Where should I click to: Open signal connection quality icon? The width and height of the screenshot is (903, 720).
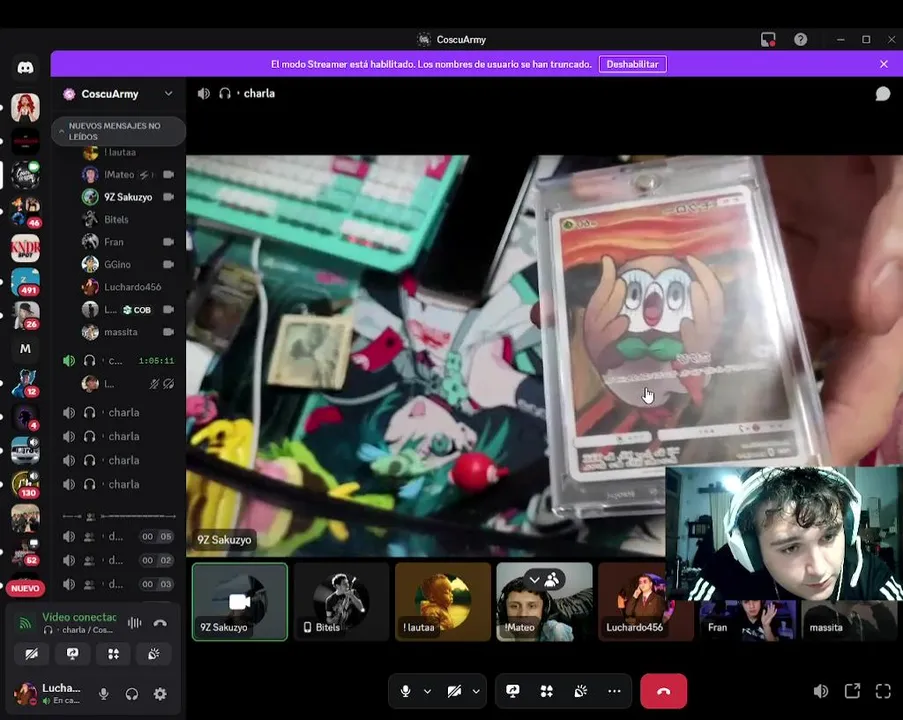(x=25, y=623)
